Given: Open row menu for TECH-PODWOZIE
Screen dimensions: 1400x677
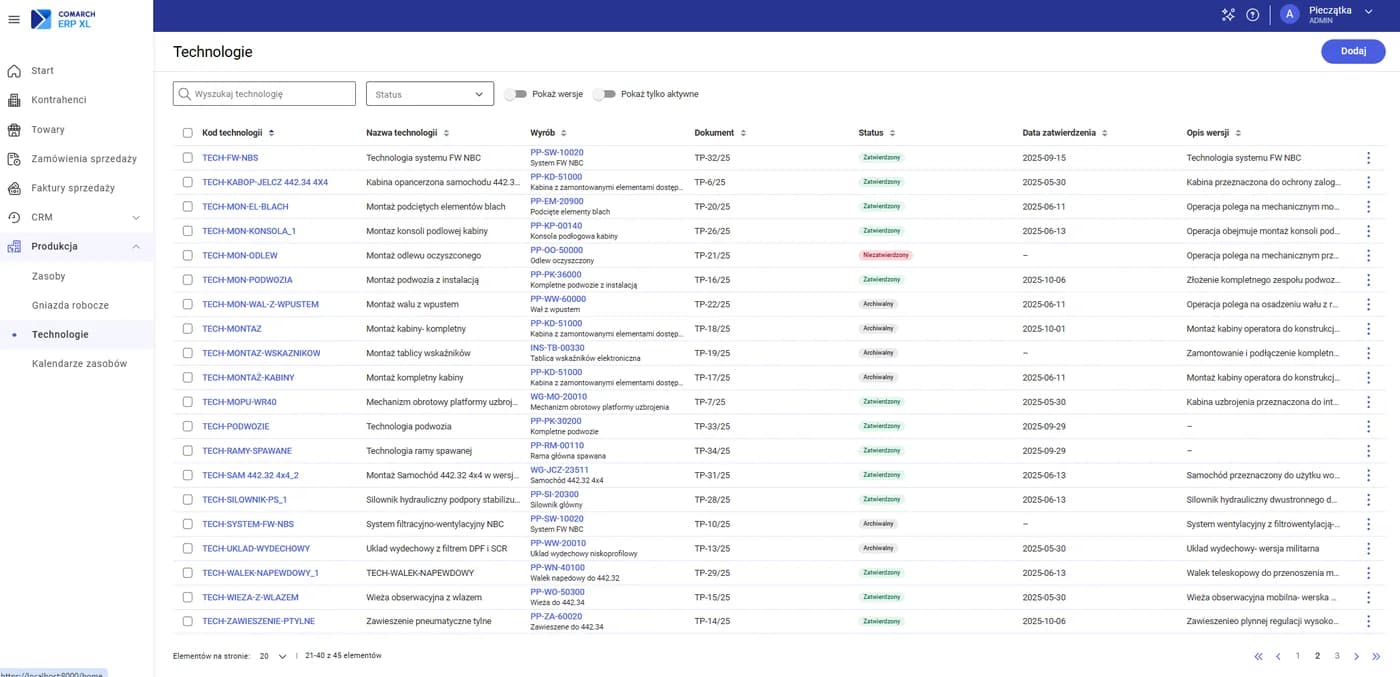Looking at the screenshot, I should pos(1368,426).
